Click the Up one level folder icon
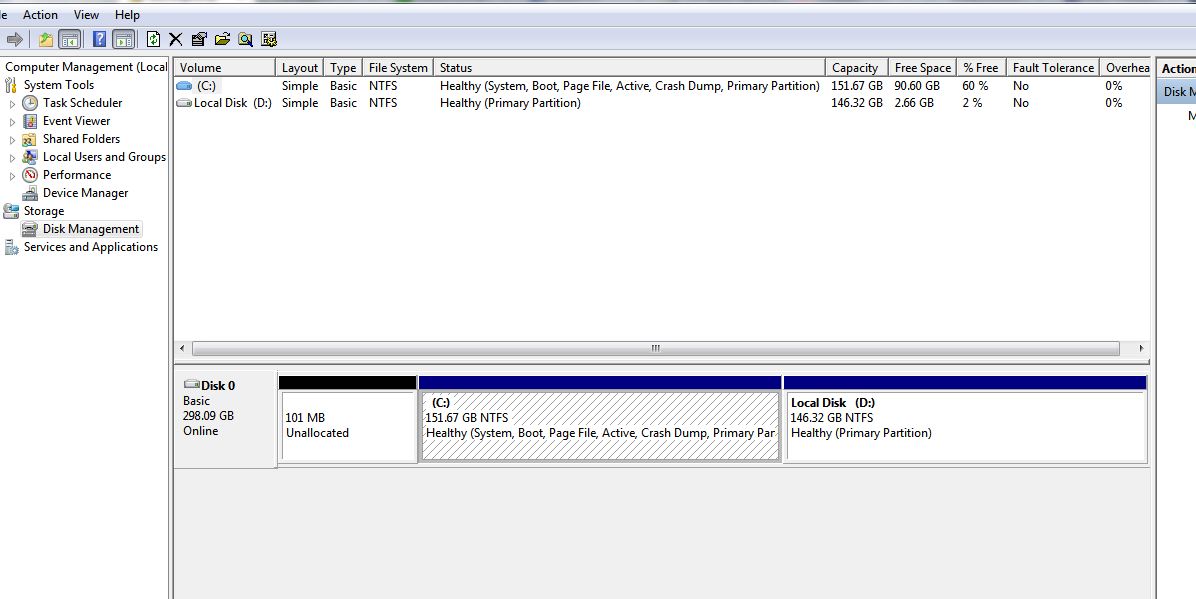 click(x=46, y=39)
